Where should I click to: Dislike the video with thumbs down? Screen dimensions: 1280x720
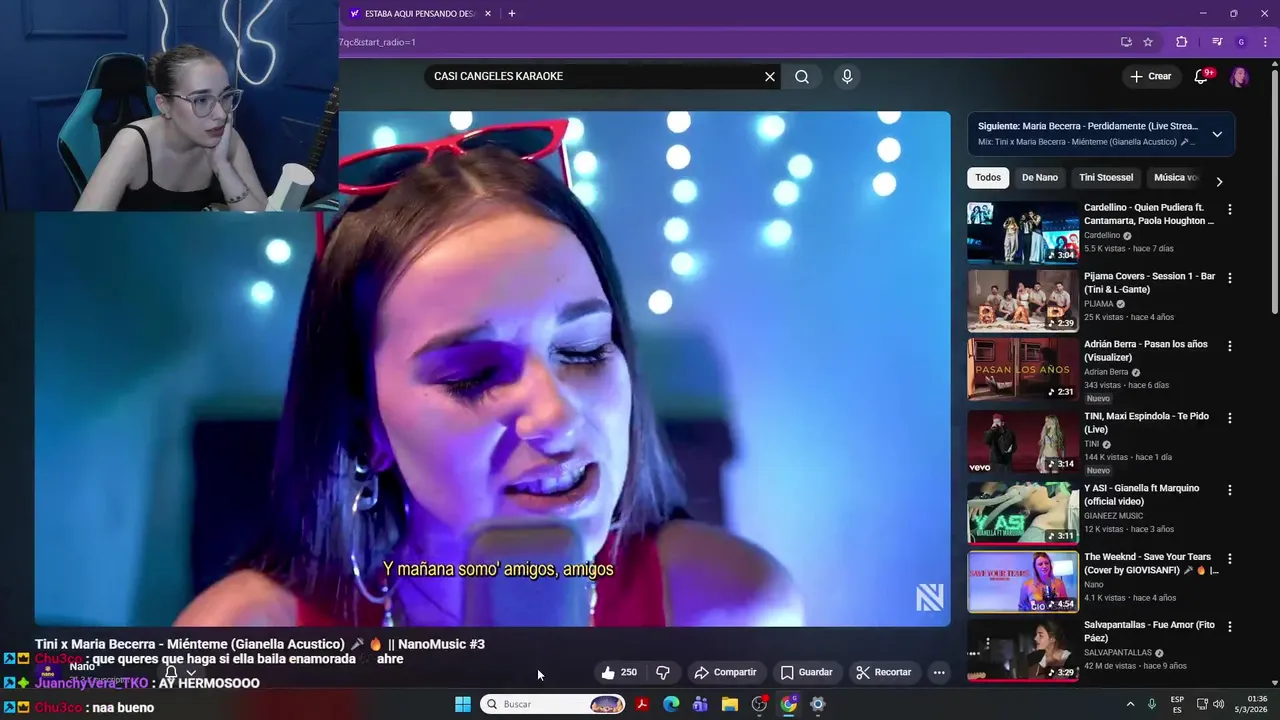[662, 672]
